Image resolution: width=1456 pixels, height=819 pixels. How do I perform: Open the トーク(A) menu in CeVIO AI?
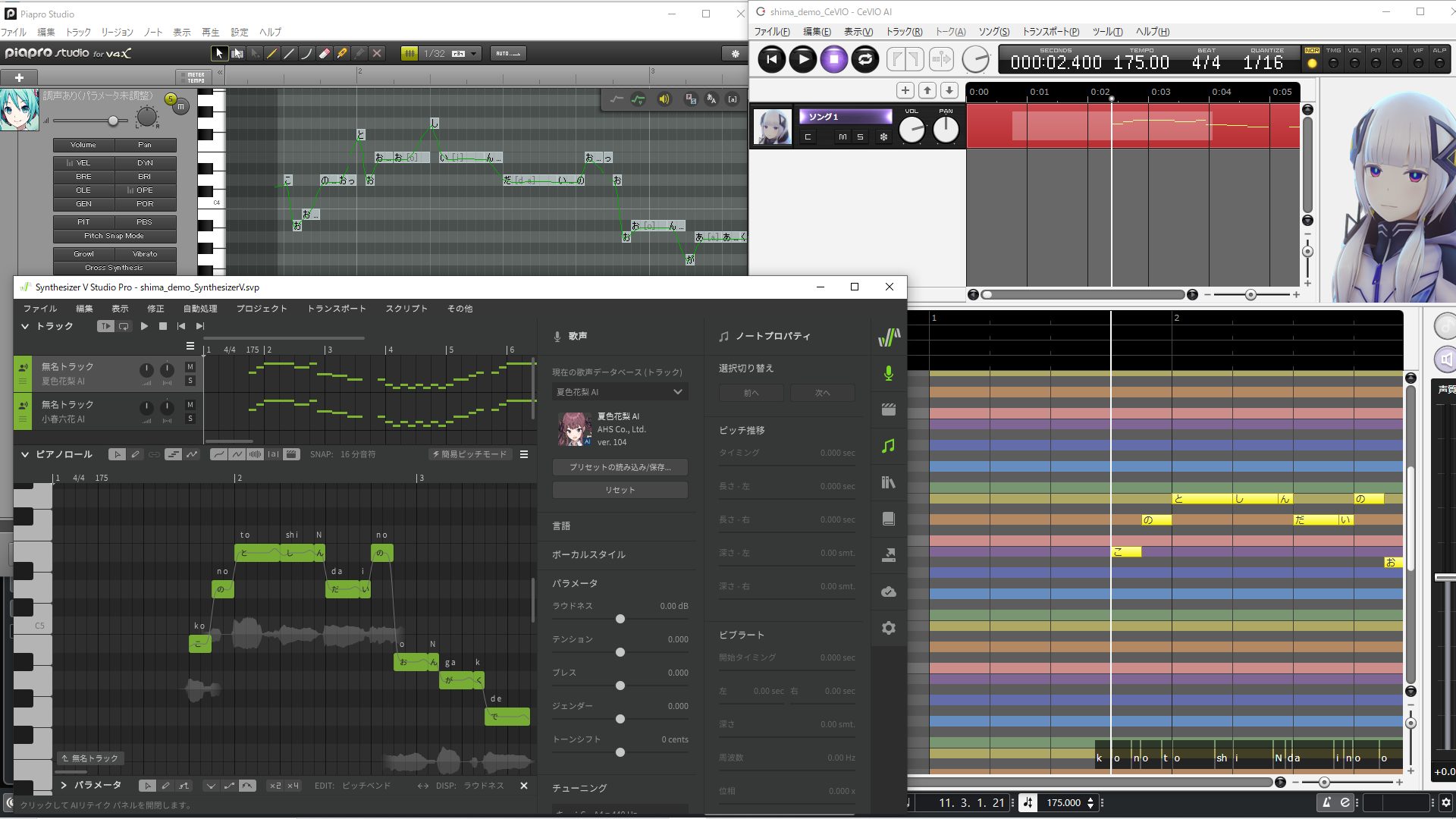click(x=950, y=32)
